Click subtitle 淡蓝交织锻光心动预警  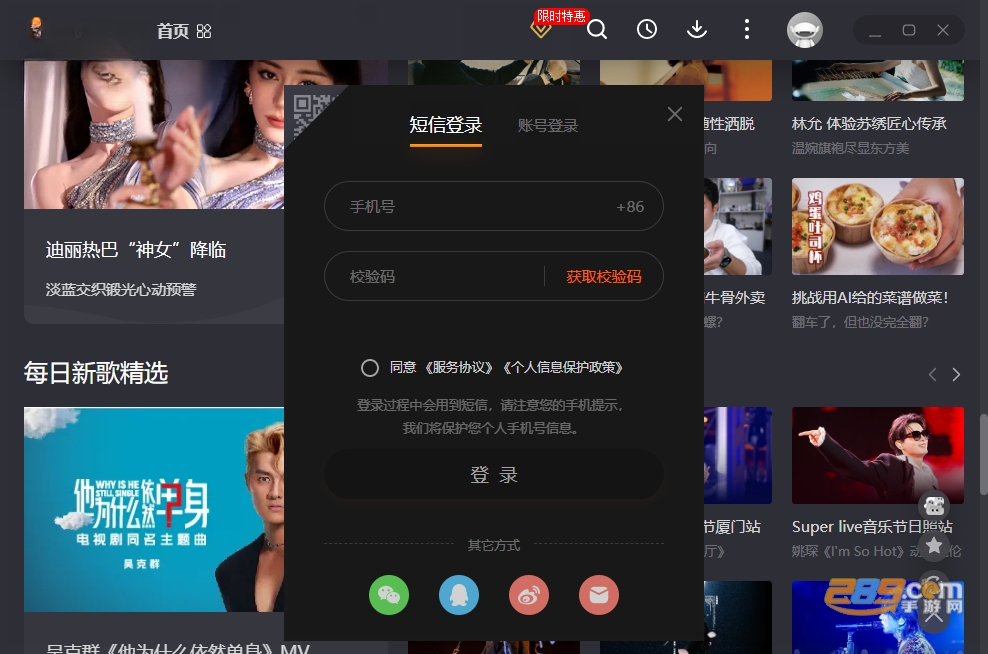click(x=121, y=290)
